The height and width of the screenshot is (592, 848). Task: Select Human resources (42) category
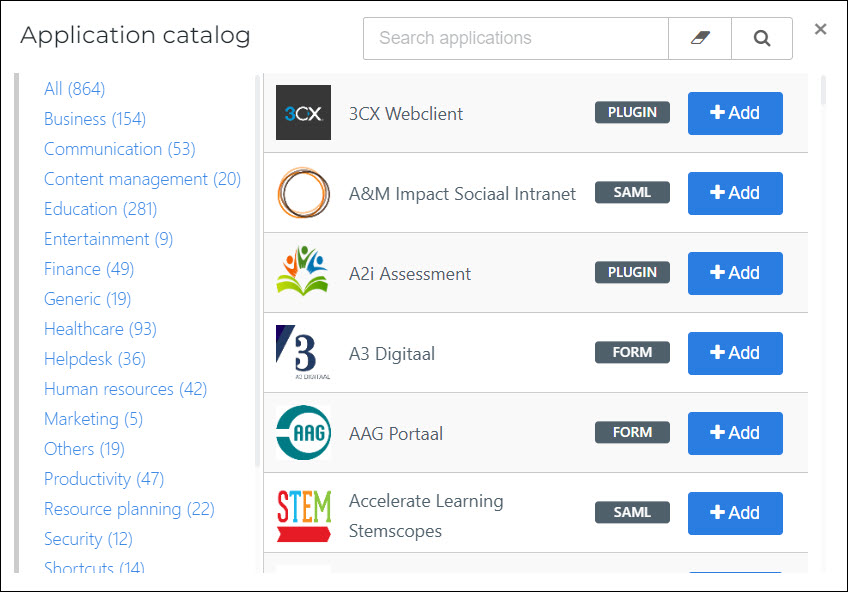point(125,389)
